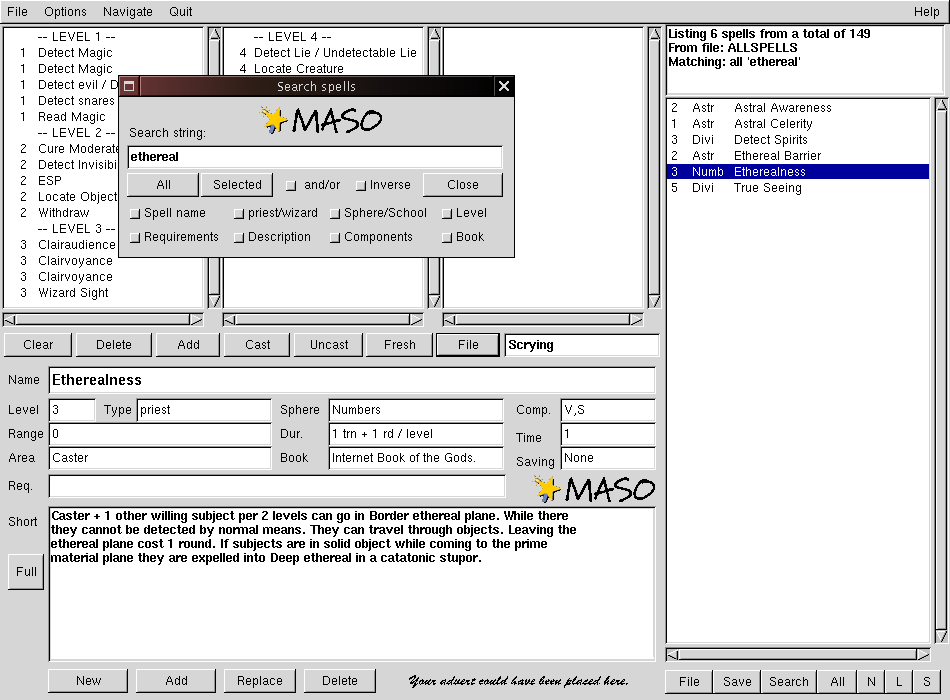The width and height of the screenshot is (950, 700).
Task: Click the up arrow of the results list scrollbar
Action: click(x=941, y=105)
